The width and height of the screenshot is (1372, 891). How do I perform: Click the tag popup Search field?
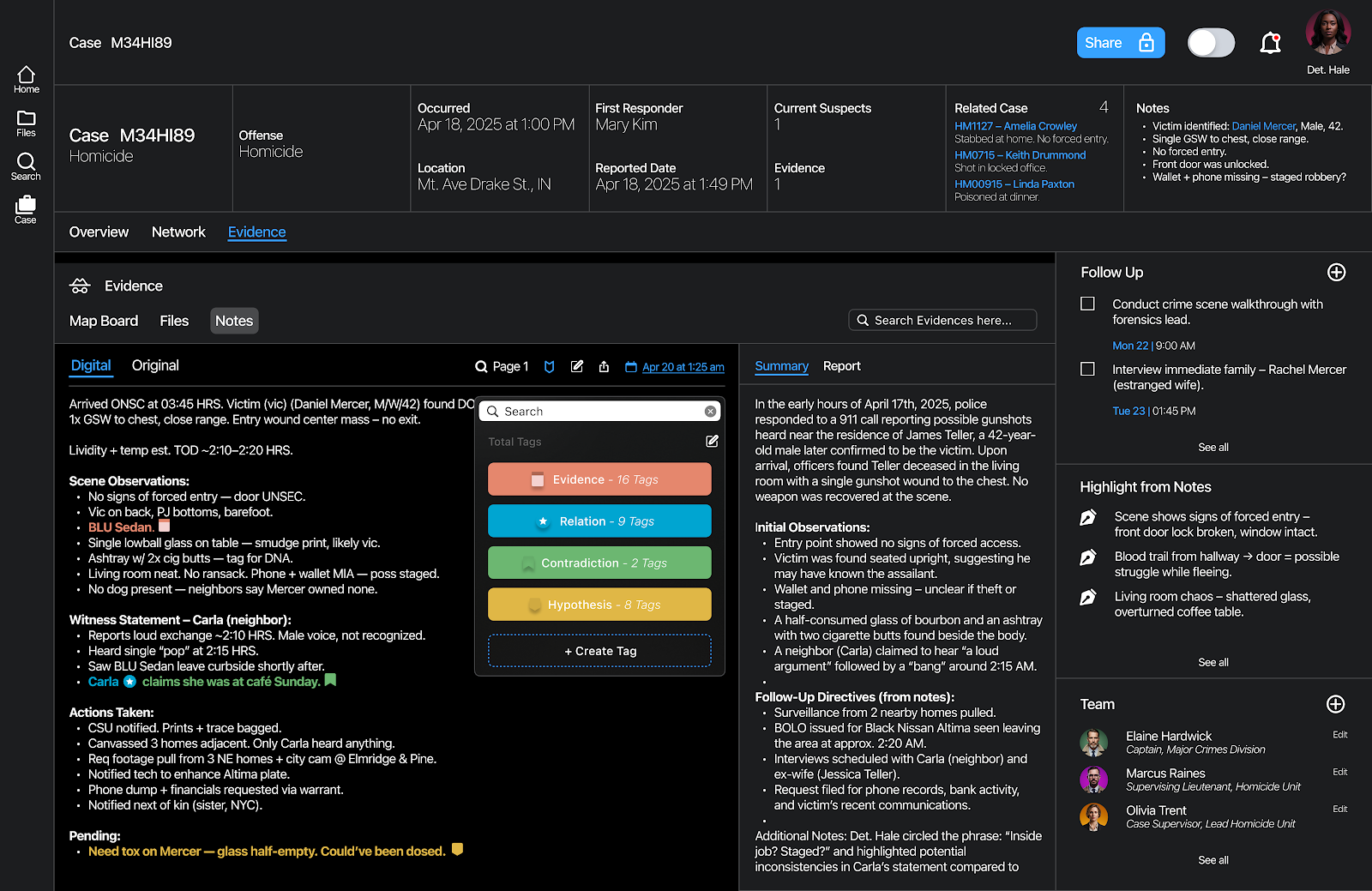[x=599, y=412]
